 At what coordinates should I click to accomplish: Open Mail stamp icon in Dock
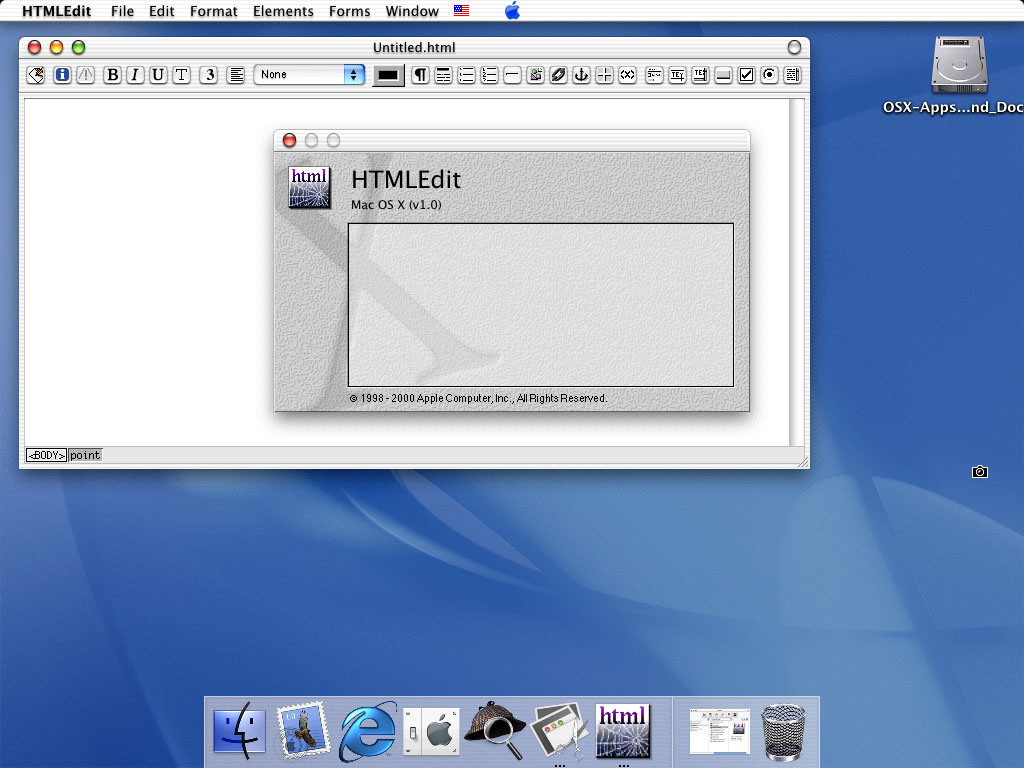tap(303, 731)
